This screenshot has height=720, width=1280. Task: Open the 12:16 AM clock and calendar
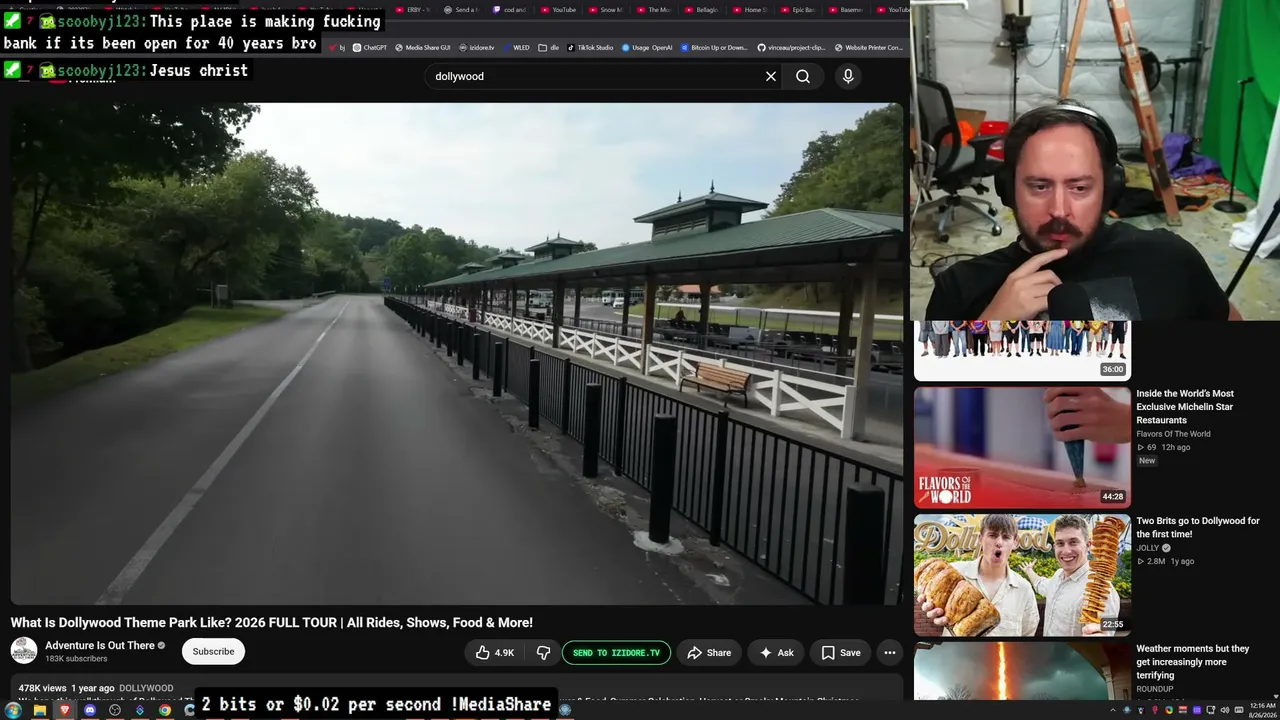tap(1262, 711)
